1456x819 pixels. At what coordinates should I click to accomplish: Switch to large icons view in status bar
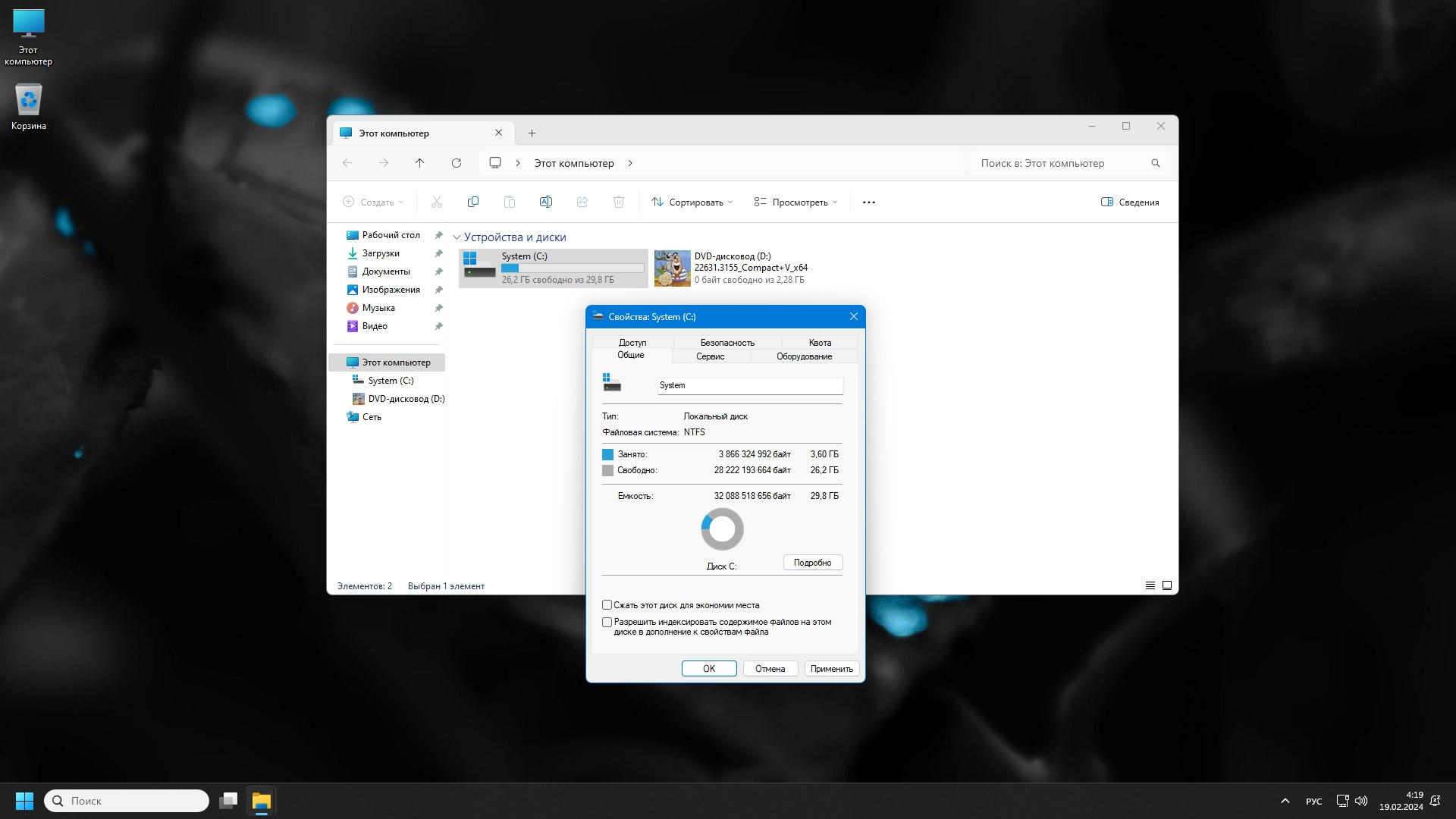1167,585
